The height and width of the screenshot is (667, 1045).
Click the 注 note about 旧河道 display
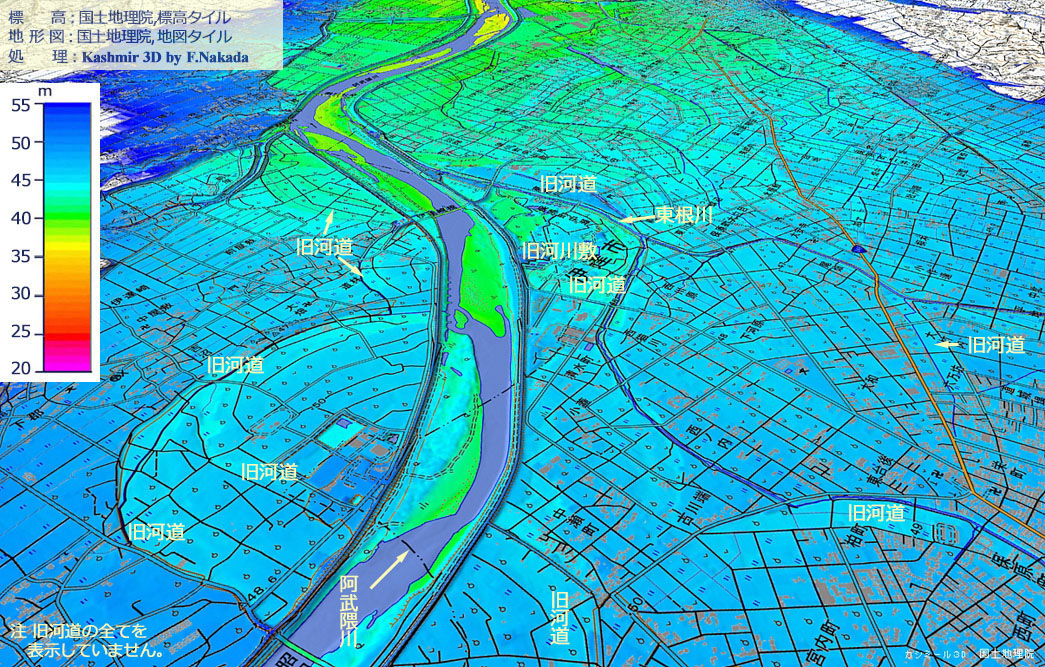pos(85,640)
